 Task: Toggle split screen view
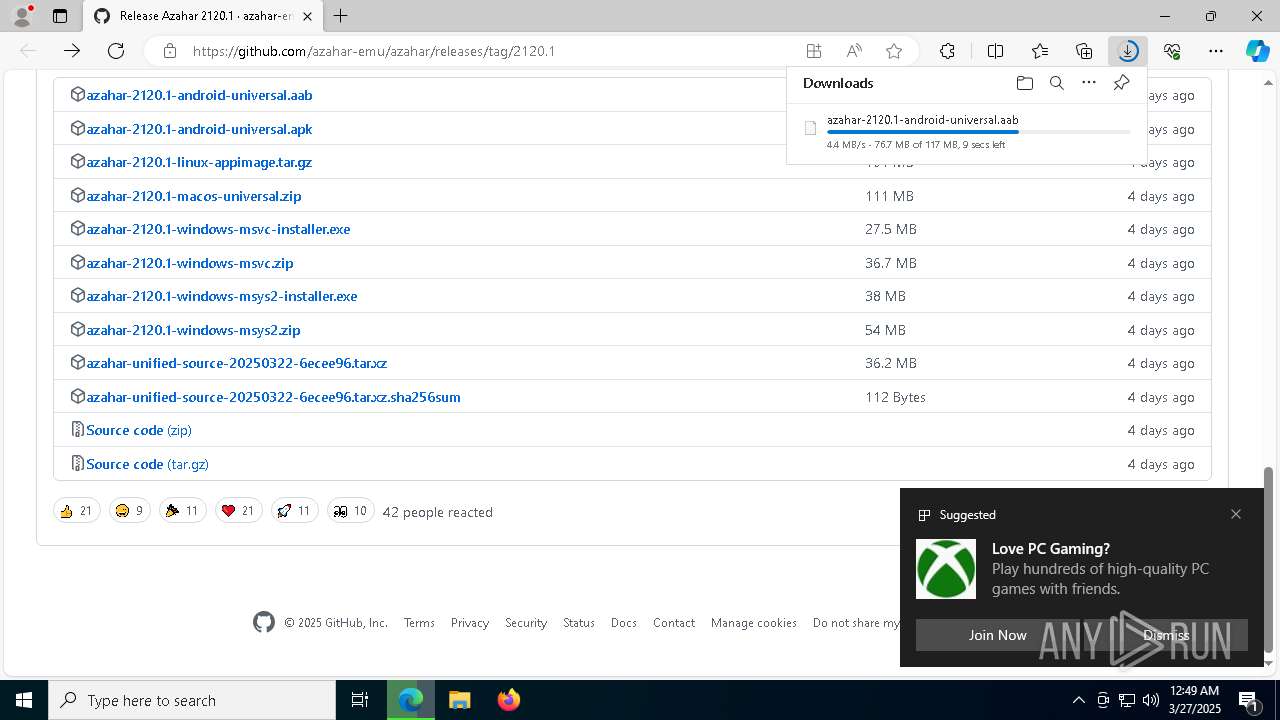pos(996,51)
